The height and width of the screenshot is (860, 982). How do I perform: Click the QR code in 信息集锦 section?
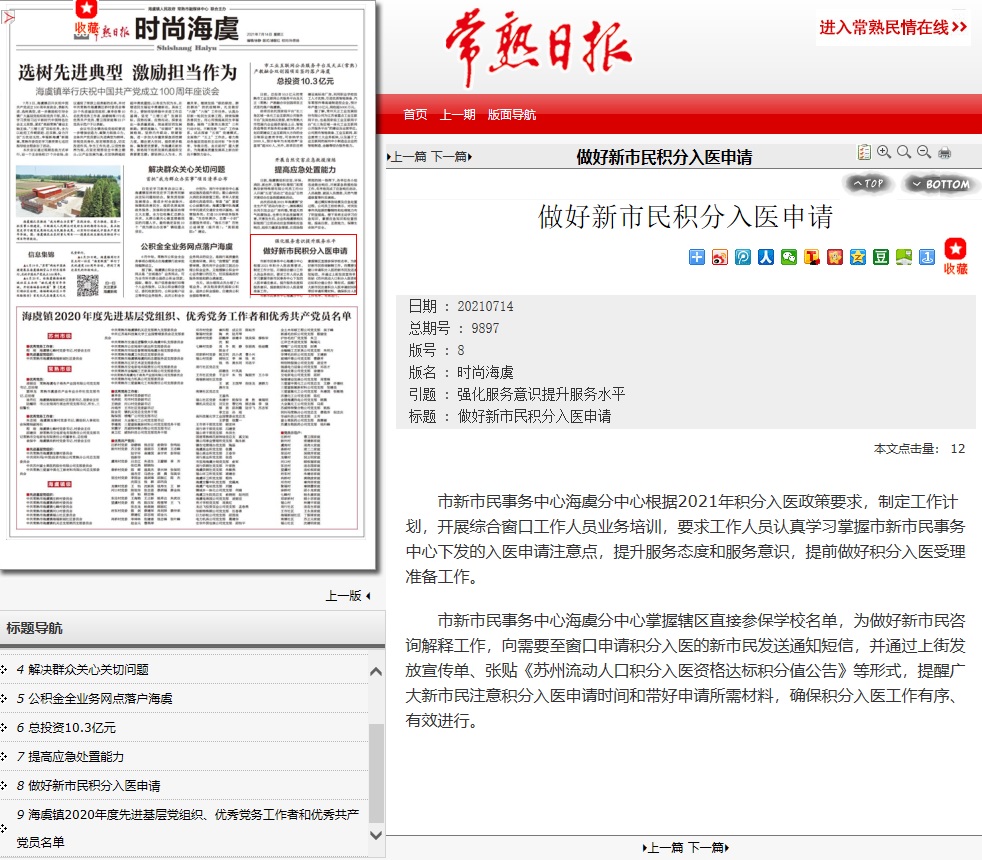coord(87,285)
